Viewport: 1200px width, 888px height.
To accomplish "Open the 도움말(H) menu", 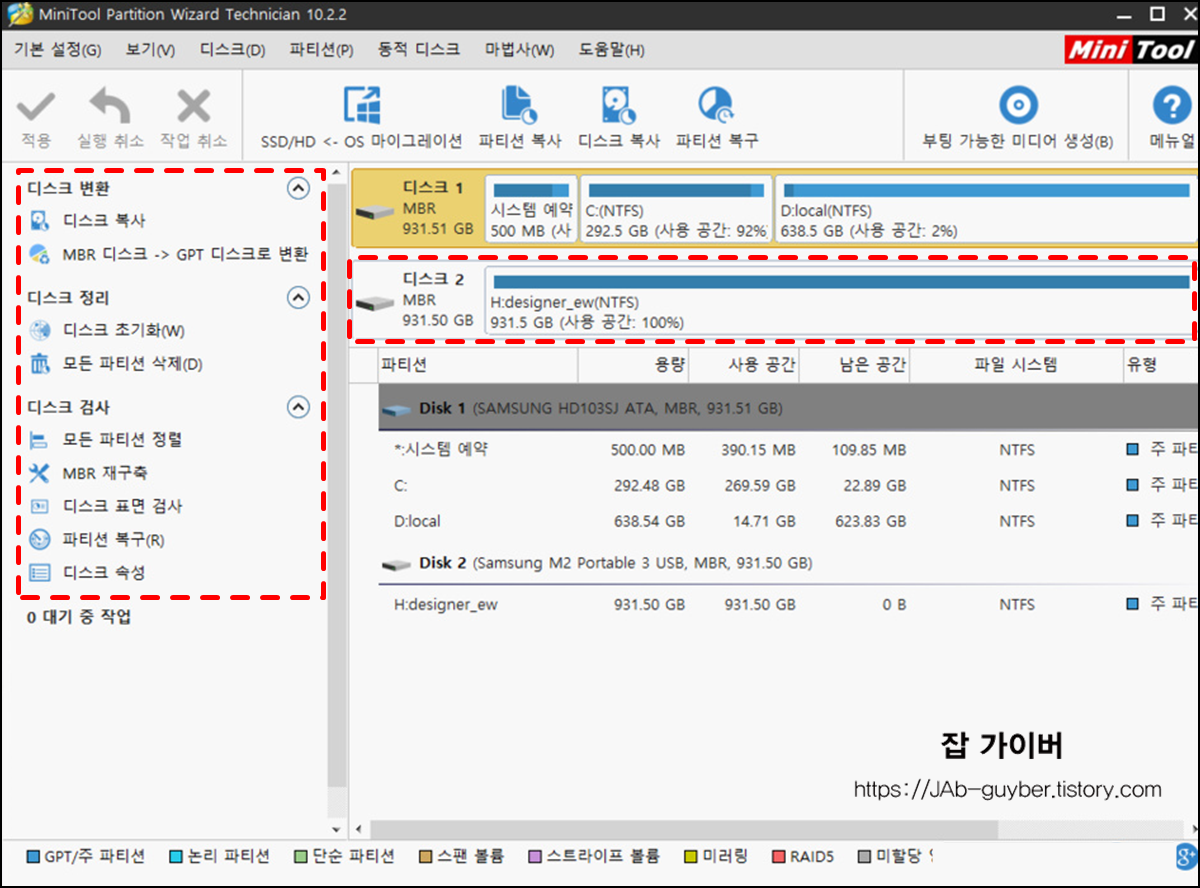I will click(x=611, y=50).
